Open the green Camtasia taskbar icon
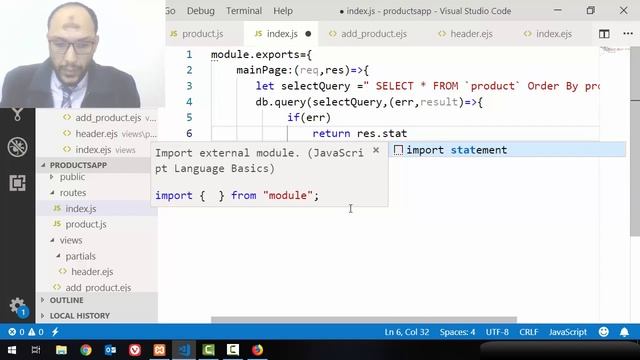This screenshot has width=640, height=360. click(208, 350)
